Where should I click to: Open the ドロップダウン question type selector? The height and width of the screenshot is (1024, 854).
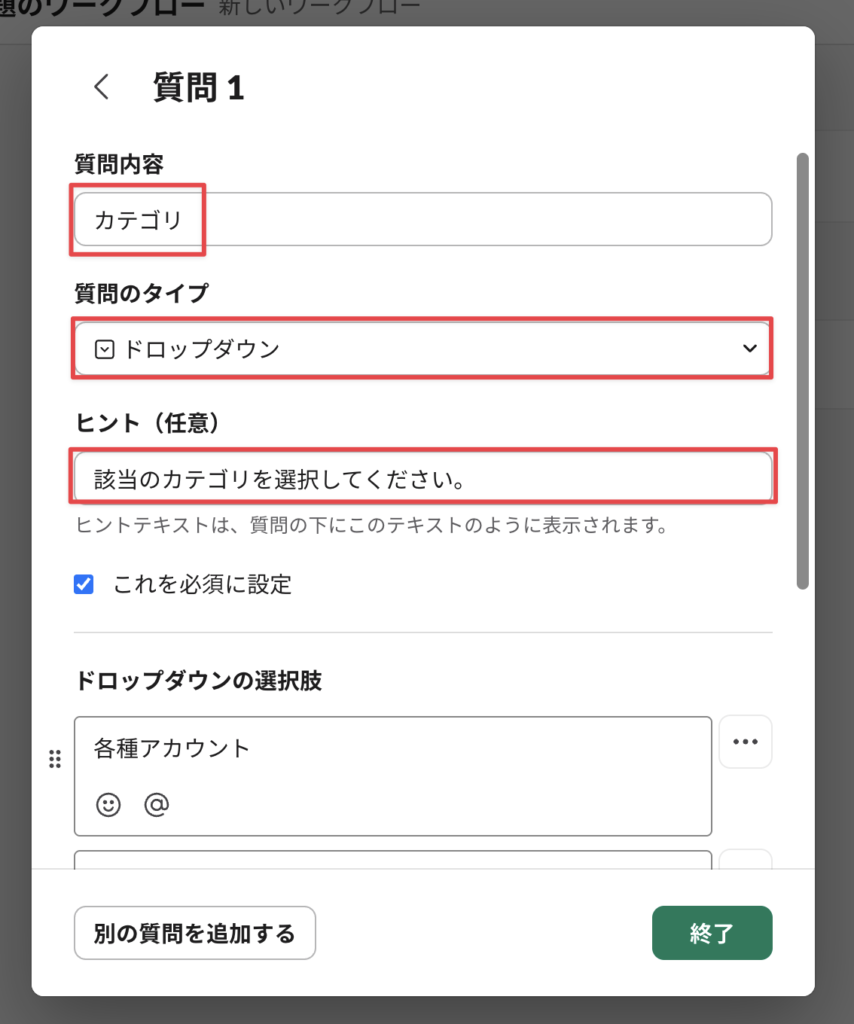coord(422,349)
